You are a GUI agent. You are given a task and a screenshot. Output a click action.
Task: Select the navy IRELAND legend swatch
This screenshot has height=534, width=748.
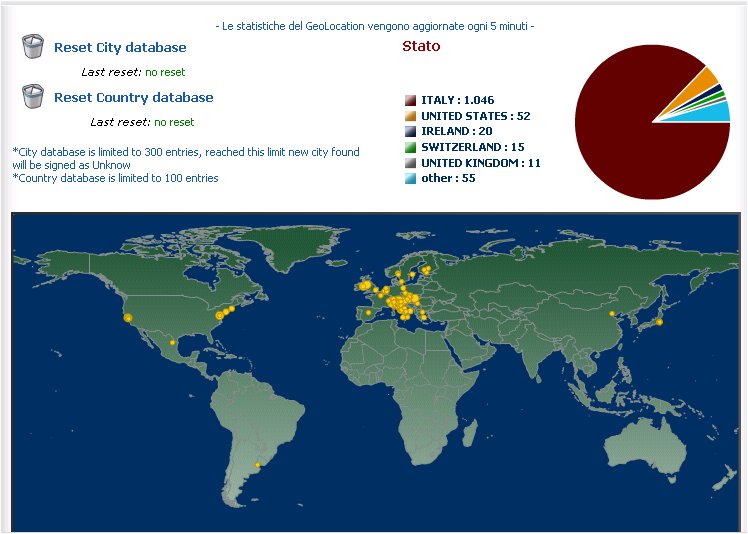click(x=410, y=131)
